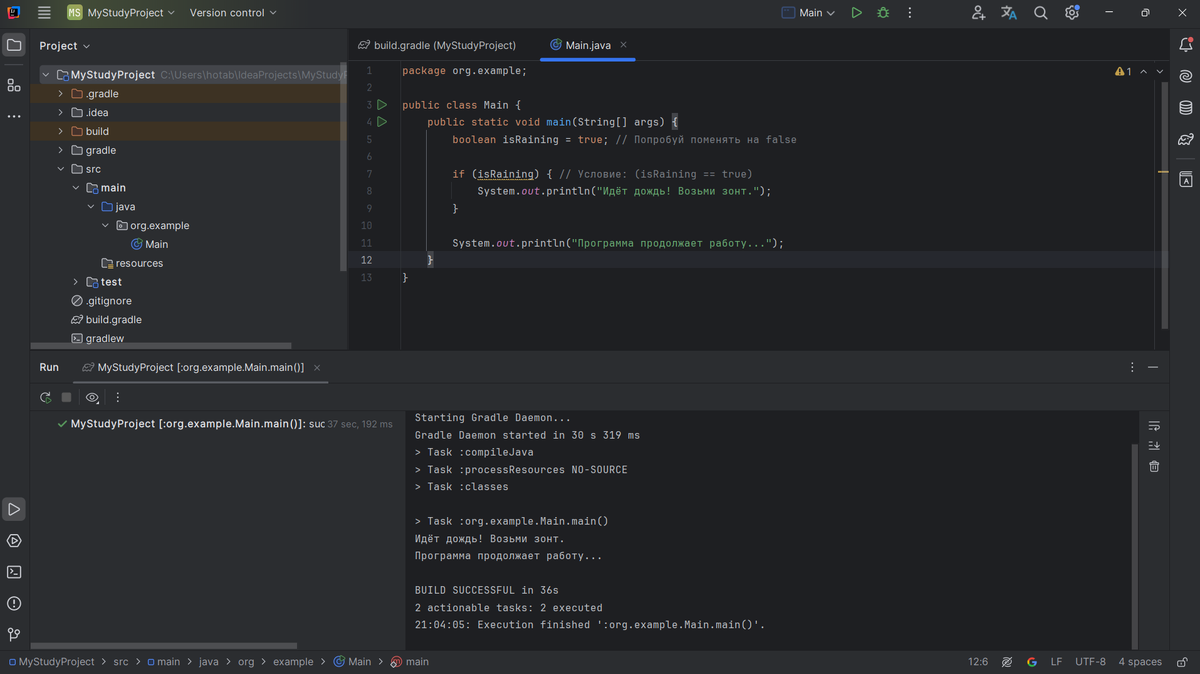Hide the Run tool window
1200x674 pixels.
pyautogui.click(x=1153, y=367)
